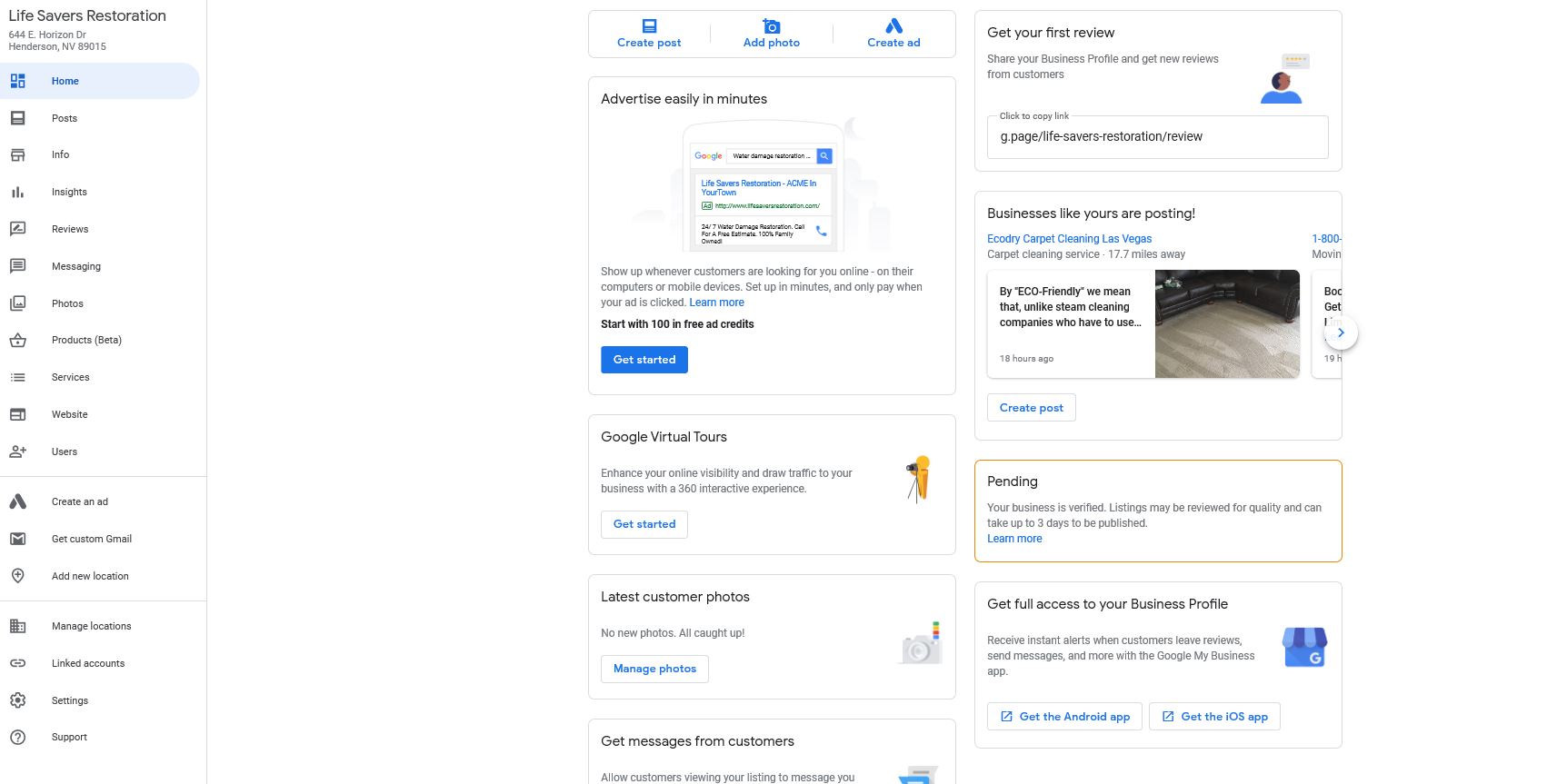Click Create post under Businesses like yours
Image resolution: width=1567 pixels, height=784 pixels.
1032,408
